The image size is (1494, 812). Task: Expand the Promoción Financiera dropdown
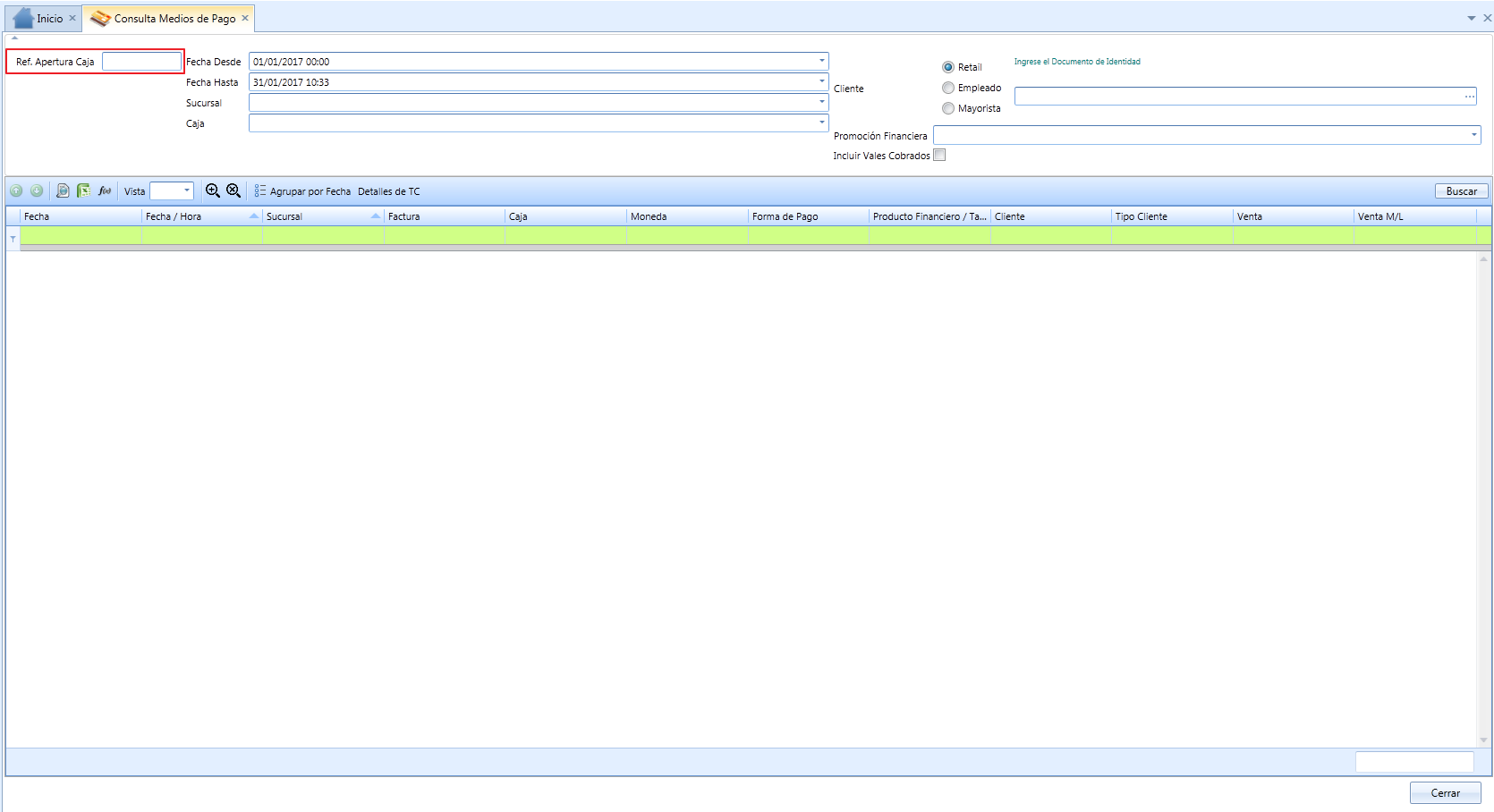(x=1473, y=135)
